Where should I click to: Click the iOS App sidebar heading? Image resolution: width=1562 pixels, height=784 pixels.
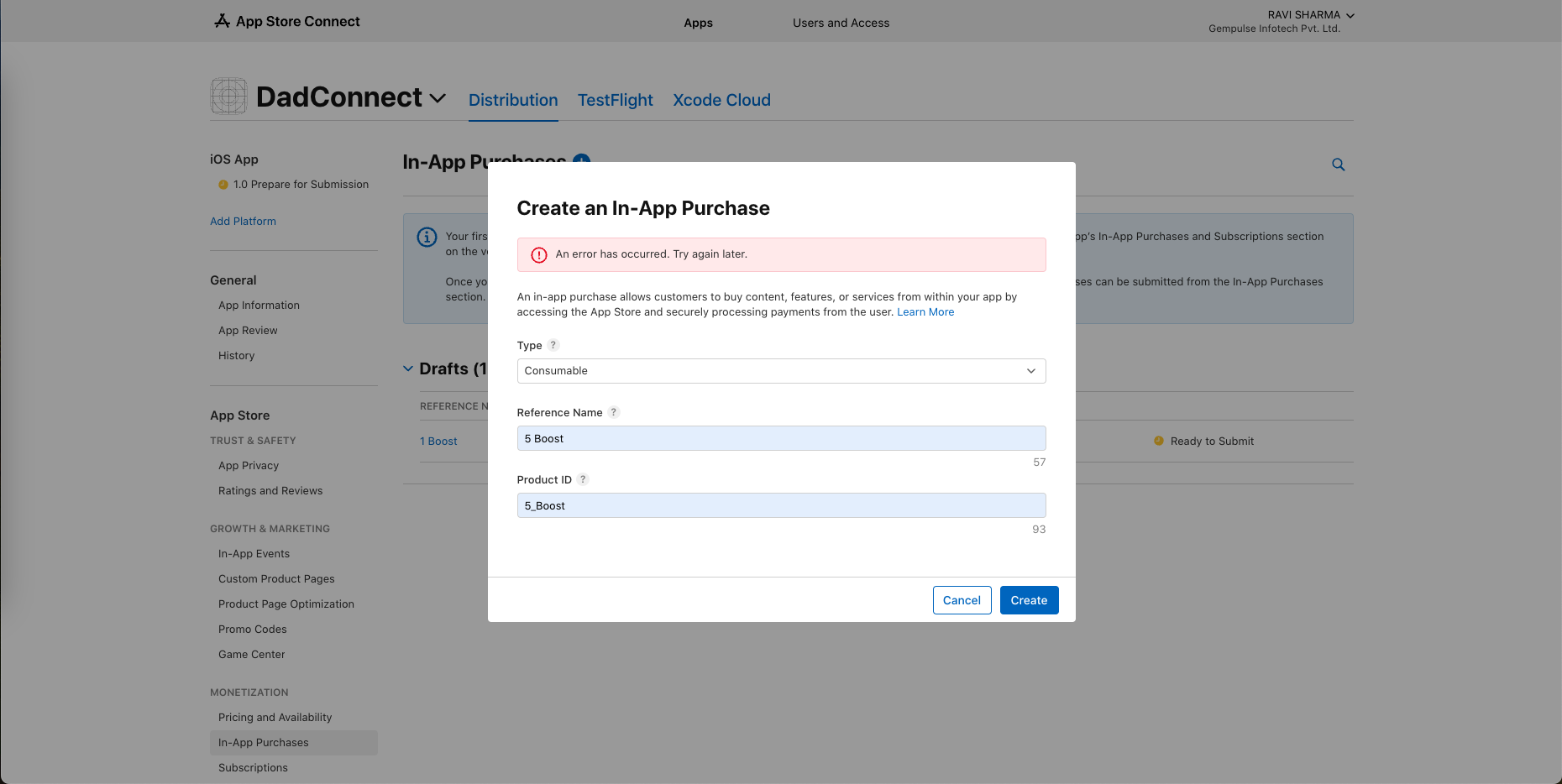tap(234, 159)
